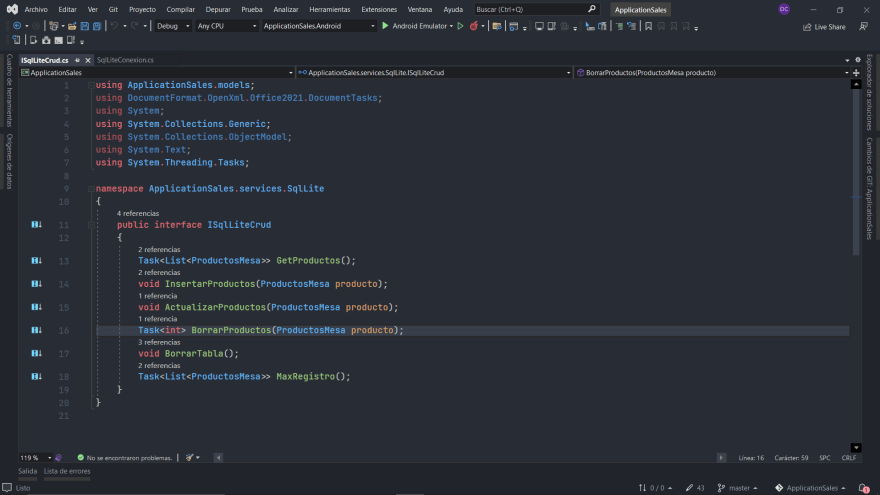Screen dimensions: 880x495
Task: Click the split editor window icon
Action: tap(856, 72)
